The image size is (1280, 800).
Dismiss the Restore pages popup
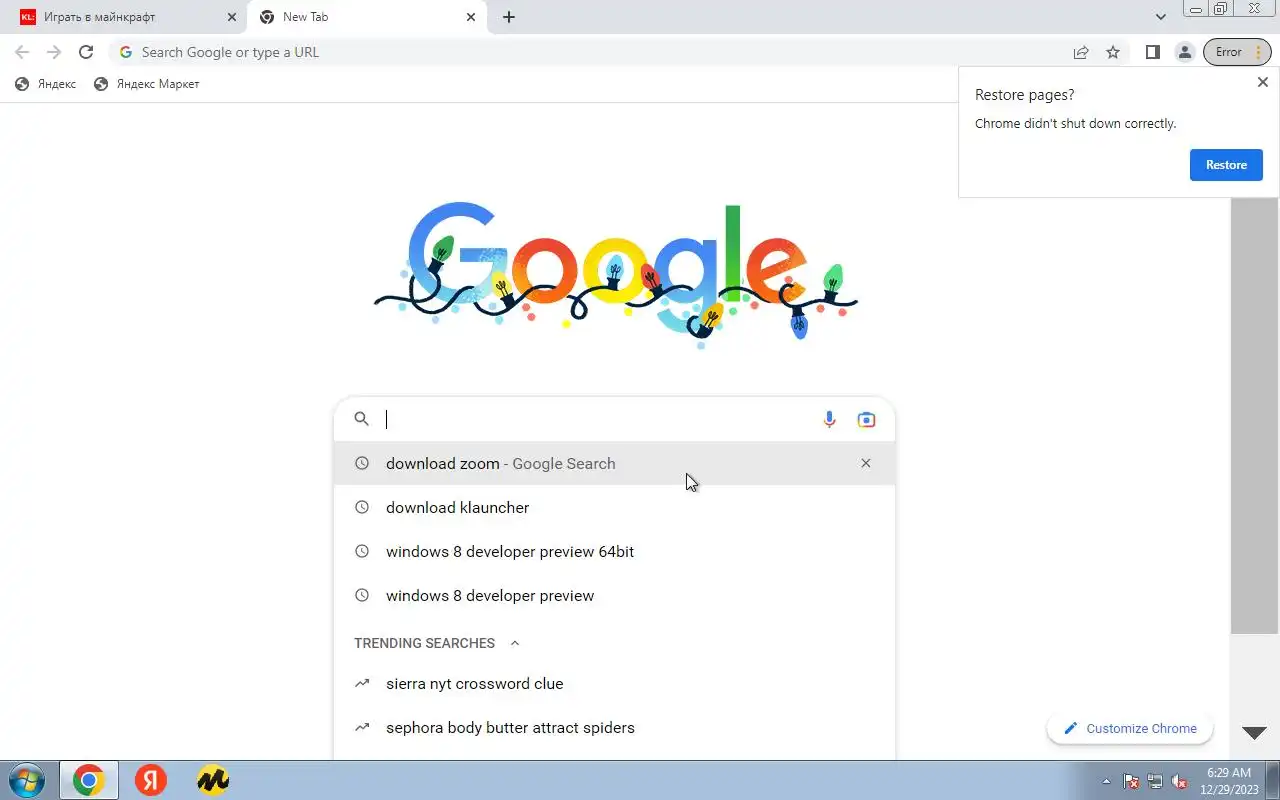[x=1262, y=82]
